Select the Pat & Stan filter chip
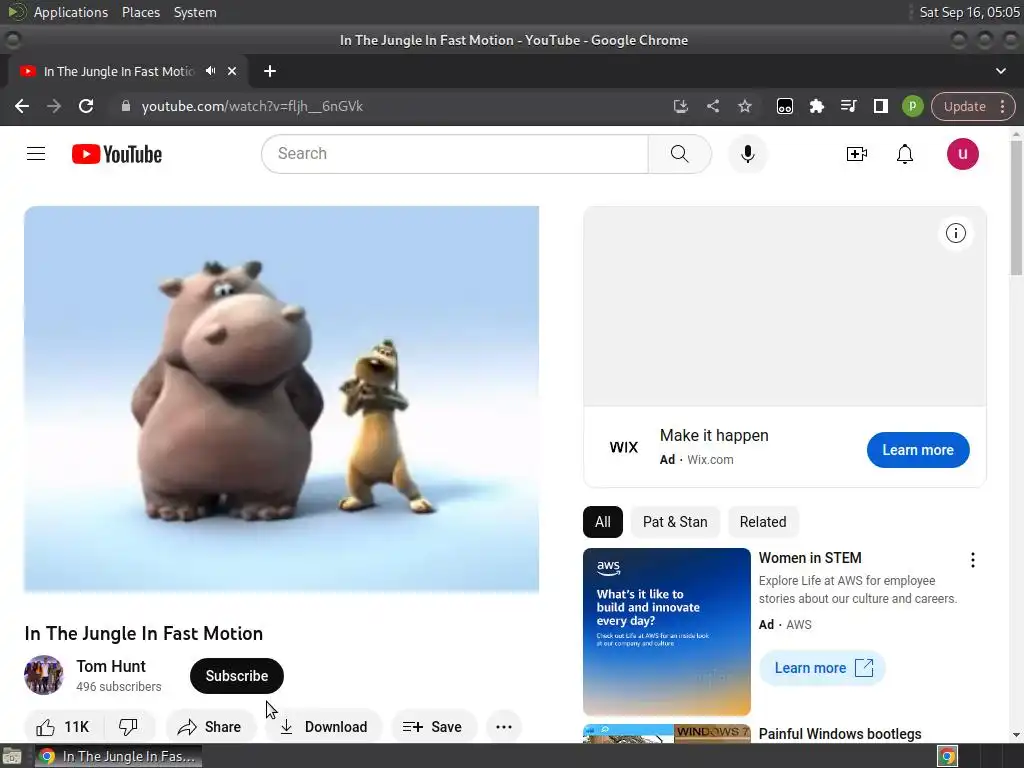The image size is (1024, 768). (675, 522)
